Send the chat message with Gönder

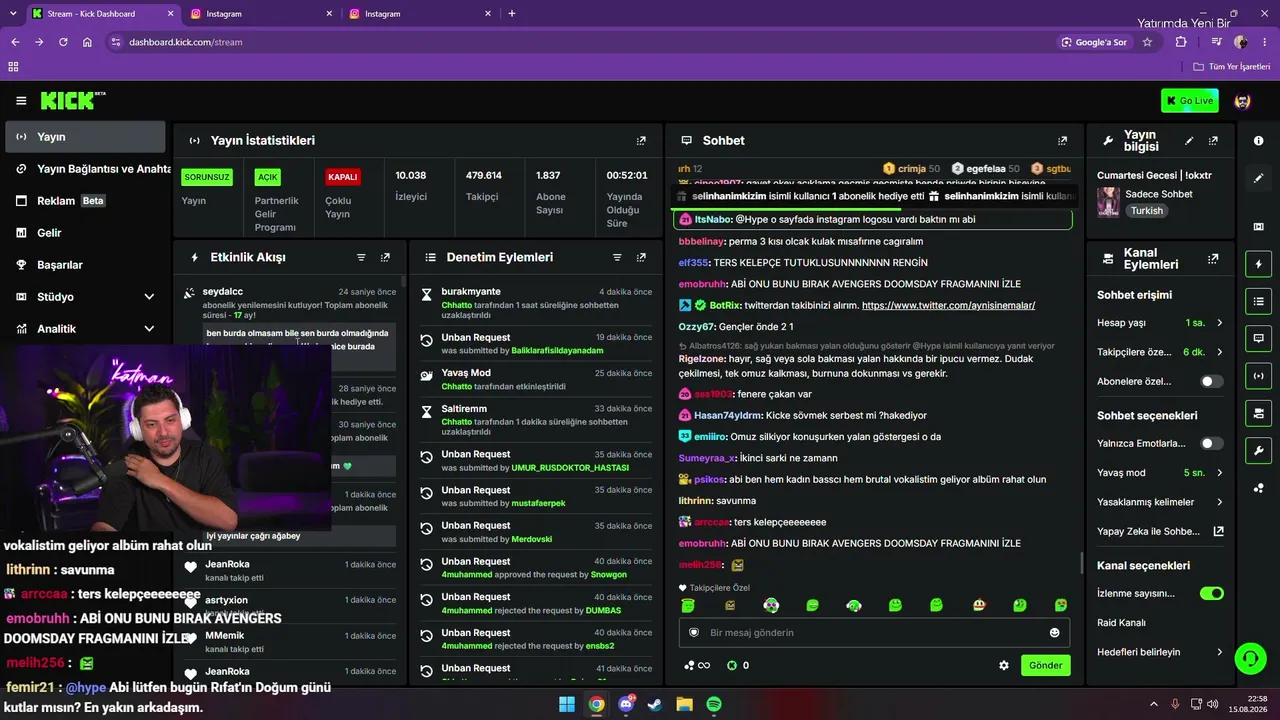coord(1045,666)
